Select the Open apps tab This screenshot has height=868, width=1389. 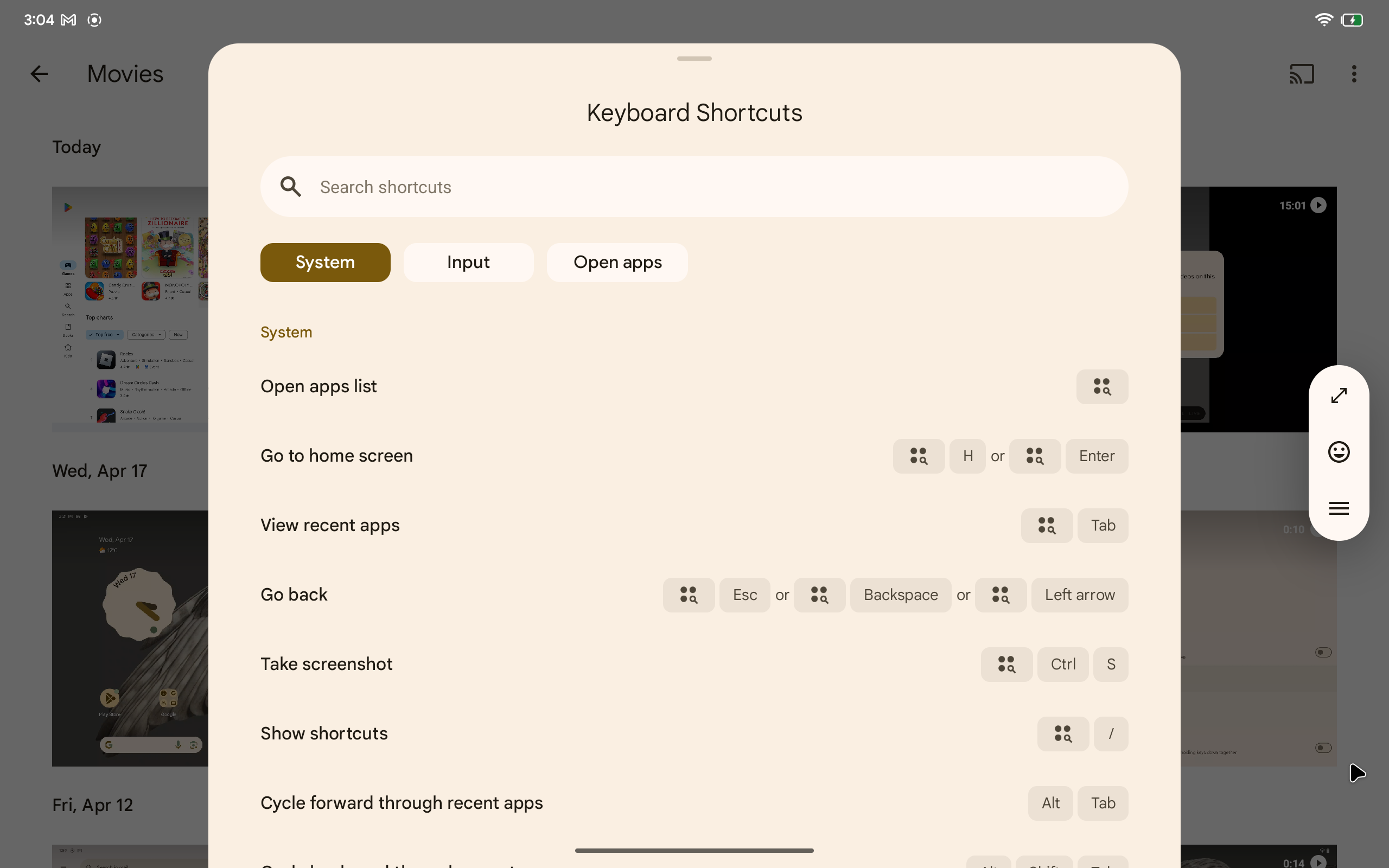click(617, 261)
